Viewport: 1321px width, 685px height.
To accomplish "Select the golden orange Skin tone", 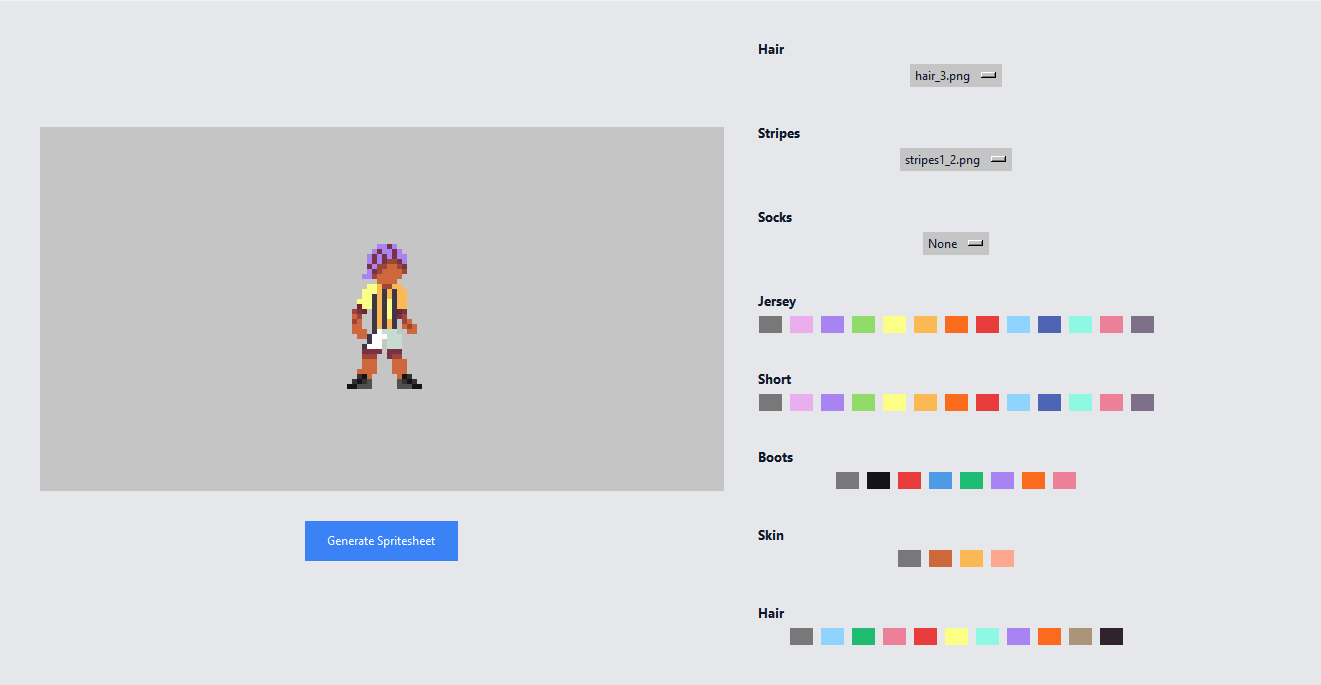I will (971, 559).
